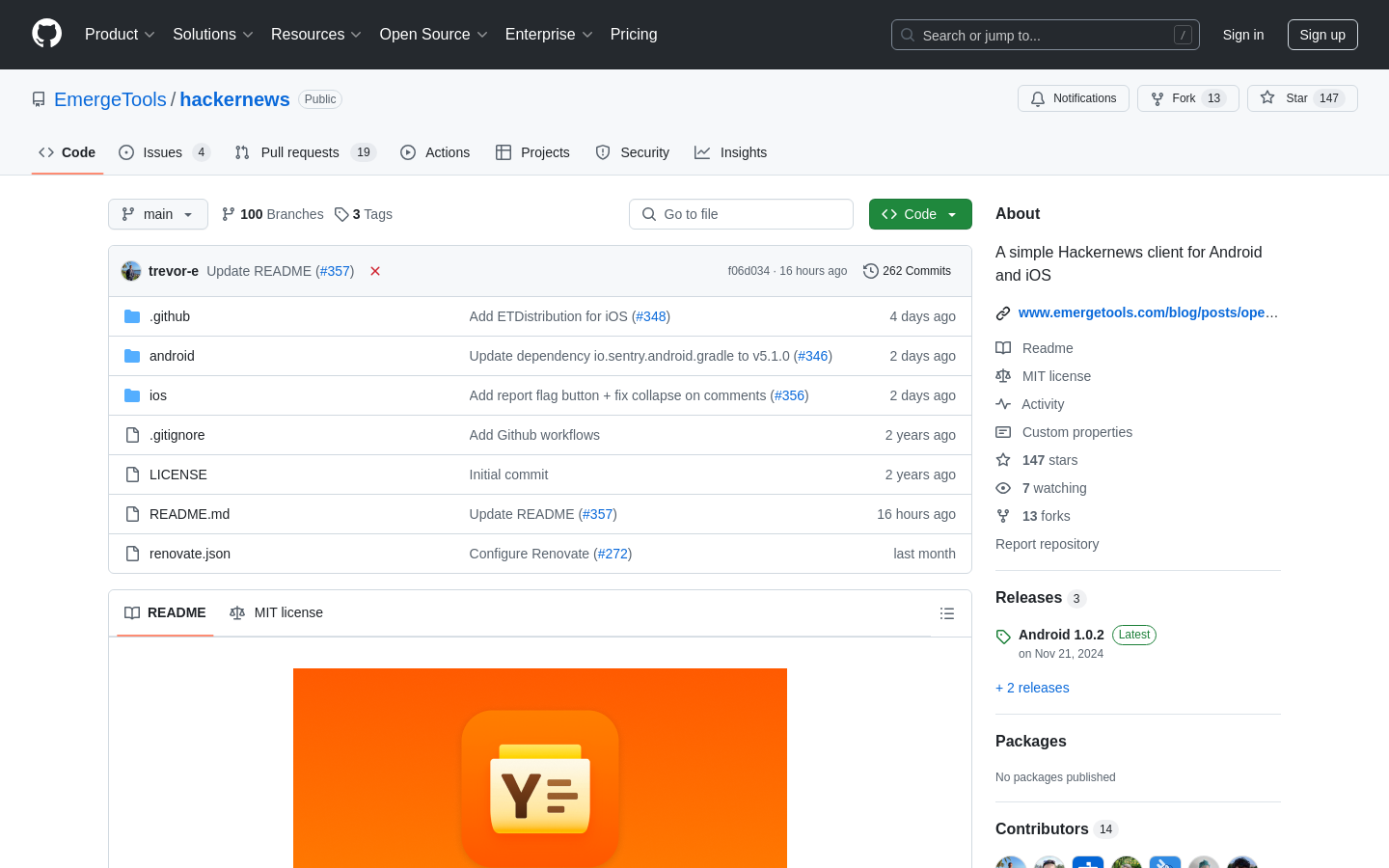1389x868 pixels.
Task: Click the Hackernews app logo image in README
Action: pyautogui.click(x=540, y=768)
